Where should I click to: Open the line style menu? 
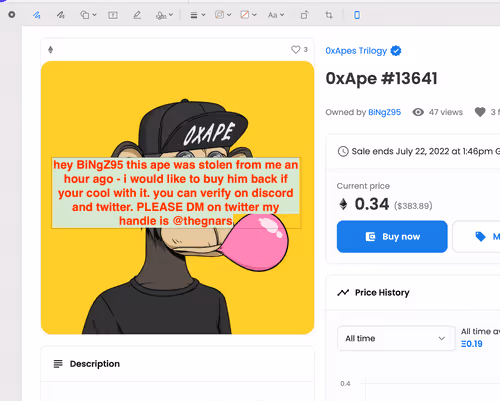197,15
